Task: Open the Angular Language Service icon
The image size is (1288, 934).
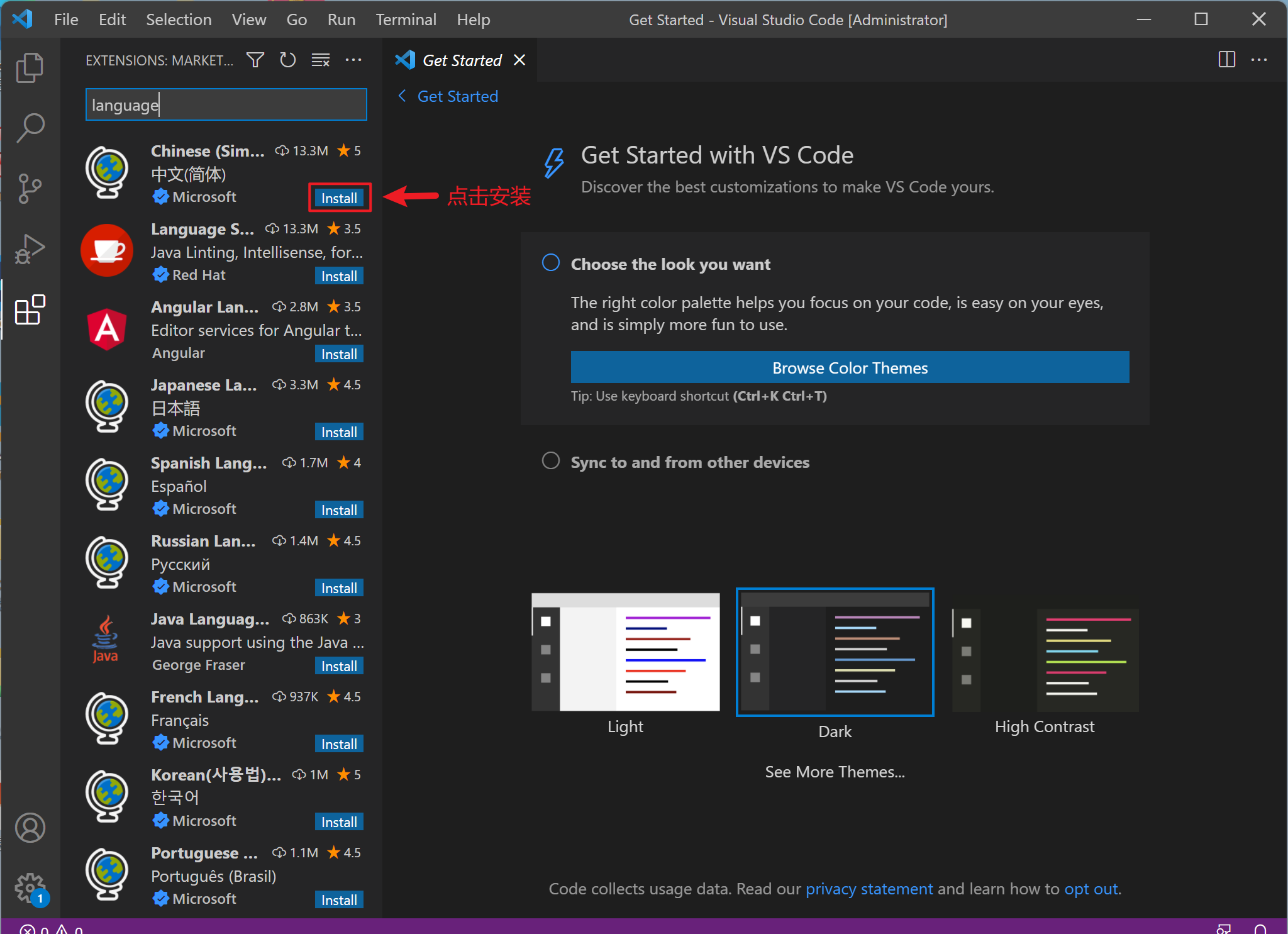Action: [x=107, y=328]
